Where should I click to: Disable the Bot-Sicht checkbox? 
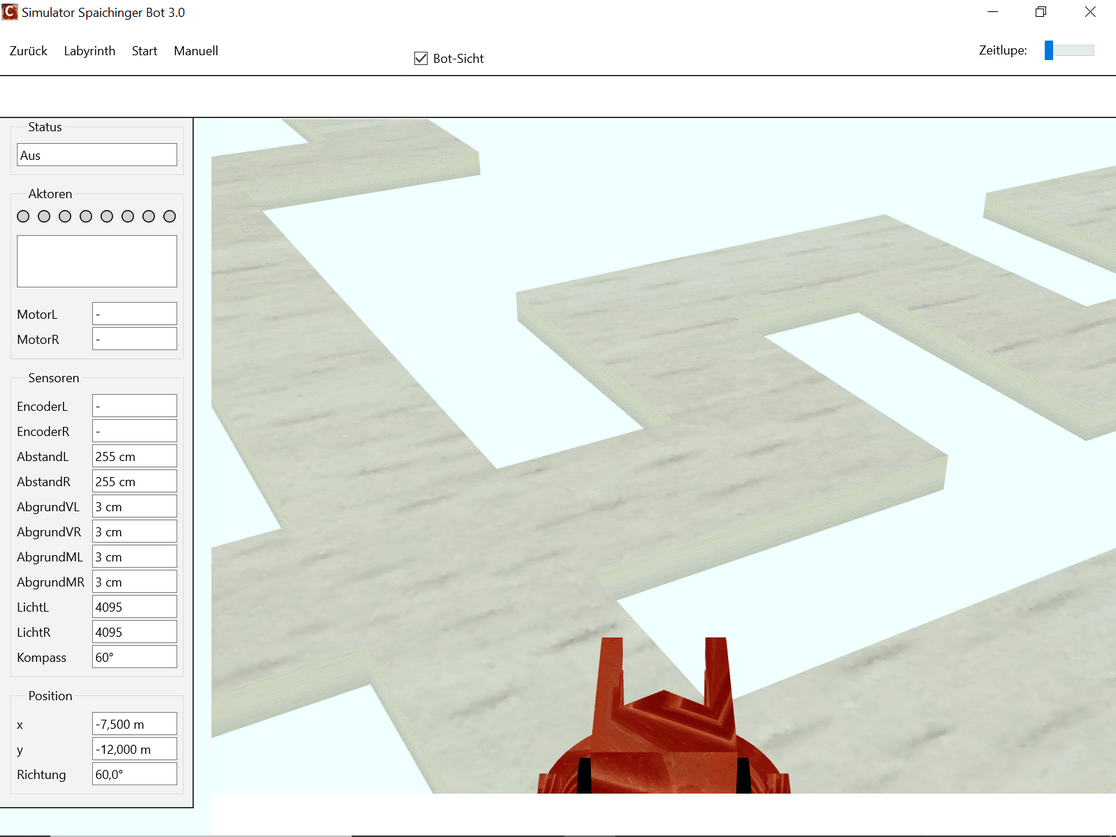pos(421,59)
